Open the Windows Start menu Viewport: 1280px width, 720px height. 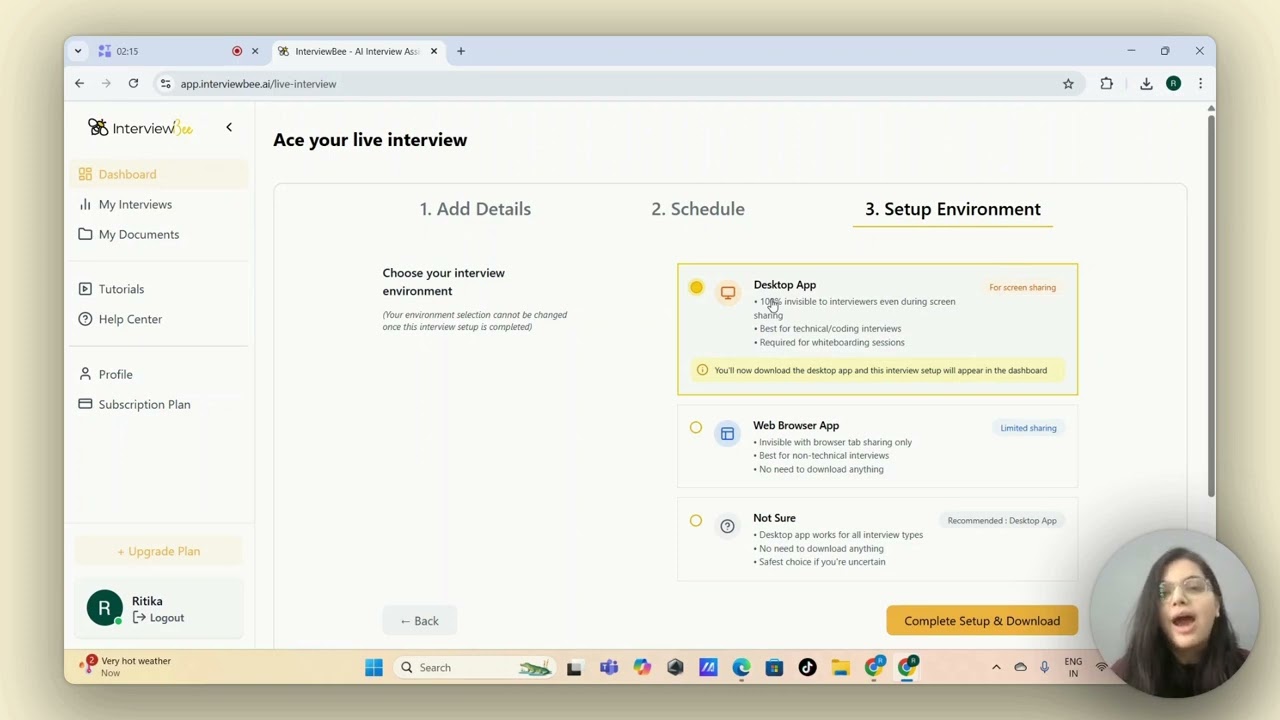tap(374, 667)
